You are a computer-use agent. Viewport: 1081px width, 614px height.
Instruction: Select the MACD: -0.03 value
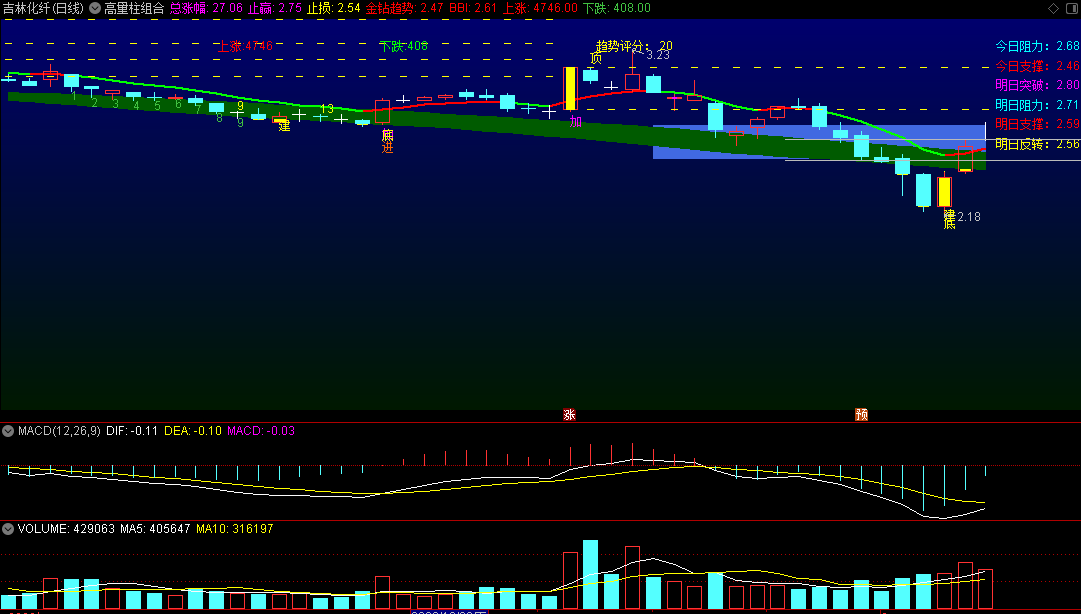tap(261, 431)
